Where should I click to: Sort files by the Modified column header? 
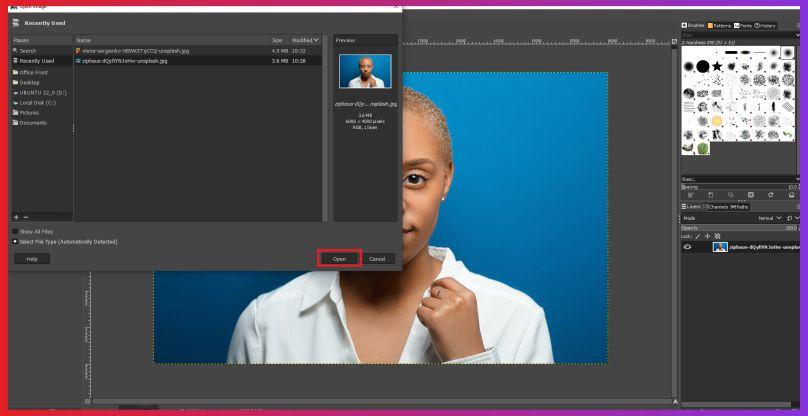pos(304,40)
